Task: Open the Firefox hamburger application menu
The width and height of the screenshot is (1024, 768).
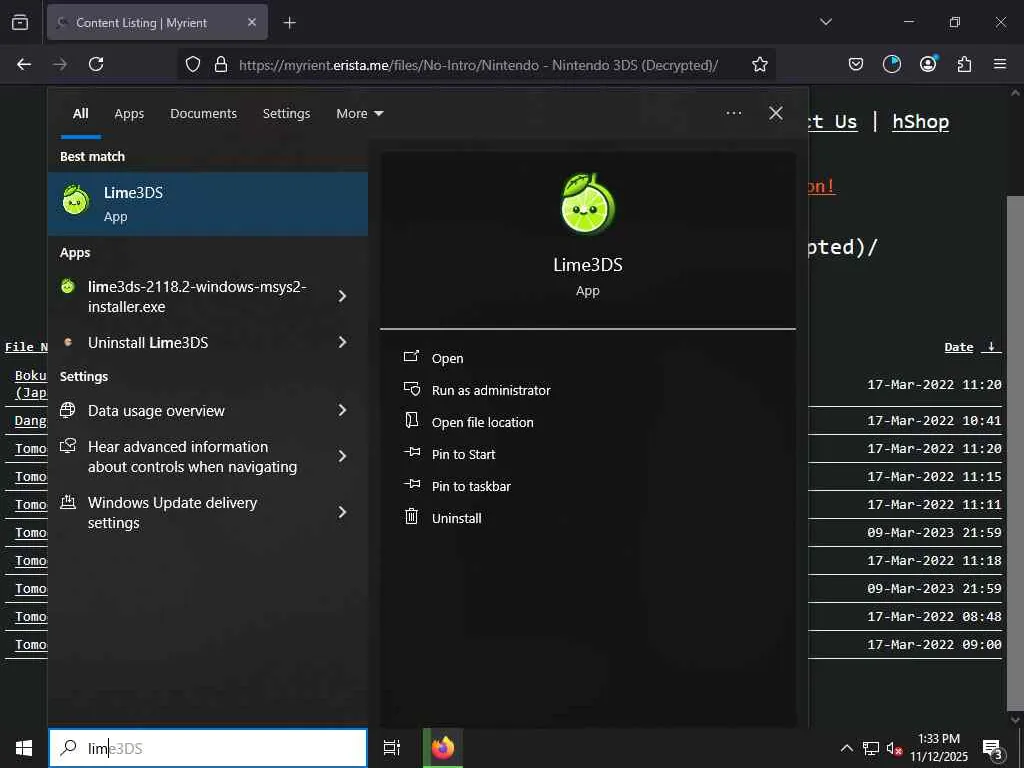Action: click(1000, 64)
